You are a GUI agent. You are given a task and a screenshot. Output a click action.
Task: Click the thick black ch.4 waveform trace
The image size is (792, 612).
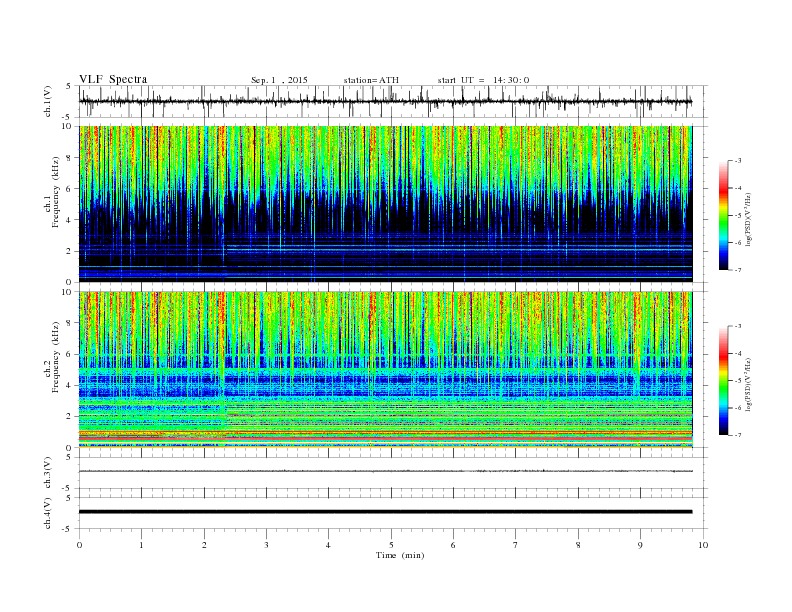pos(385,512)
